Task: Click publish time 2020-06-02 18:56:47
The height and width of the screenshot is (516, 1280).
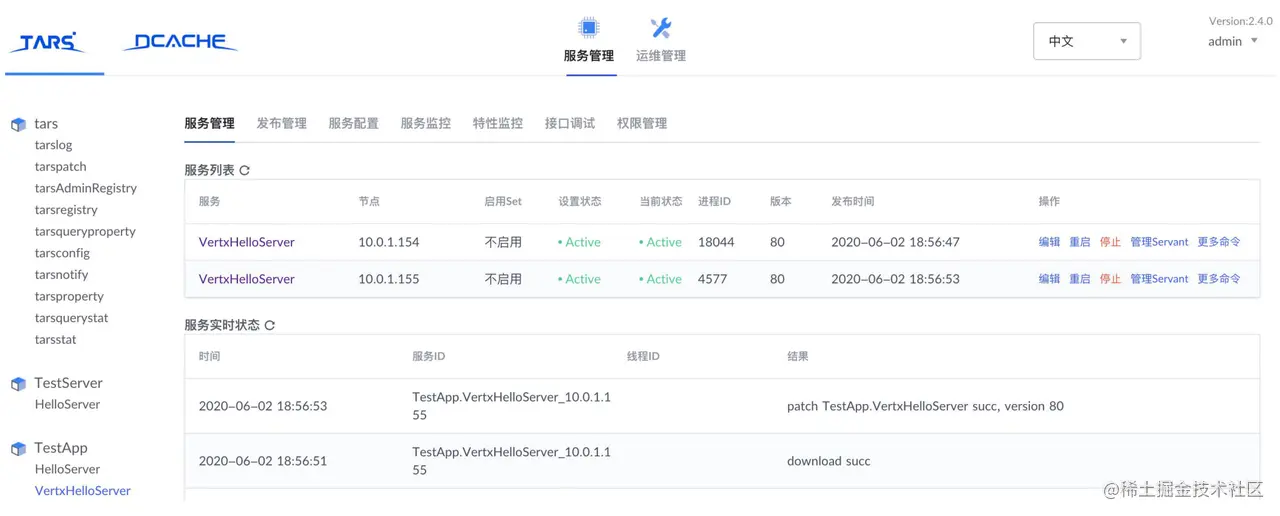Action: (x=895, y=242)
